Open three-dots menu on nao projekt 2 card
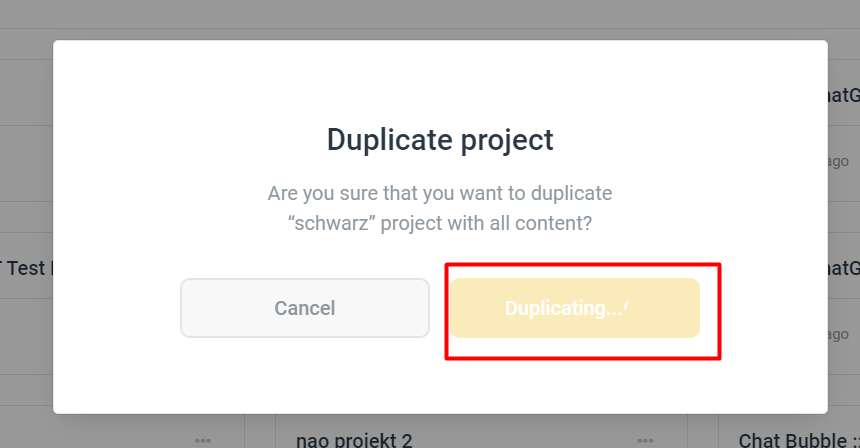The height and width of the screenshot is (448, 860). pos(645,440)
